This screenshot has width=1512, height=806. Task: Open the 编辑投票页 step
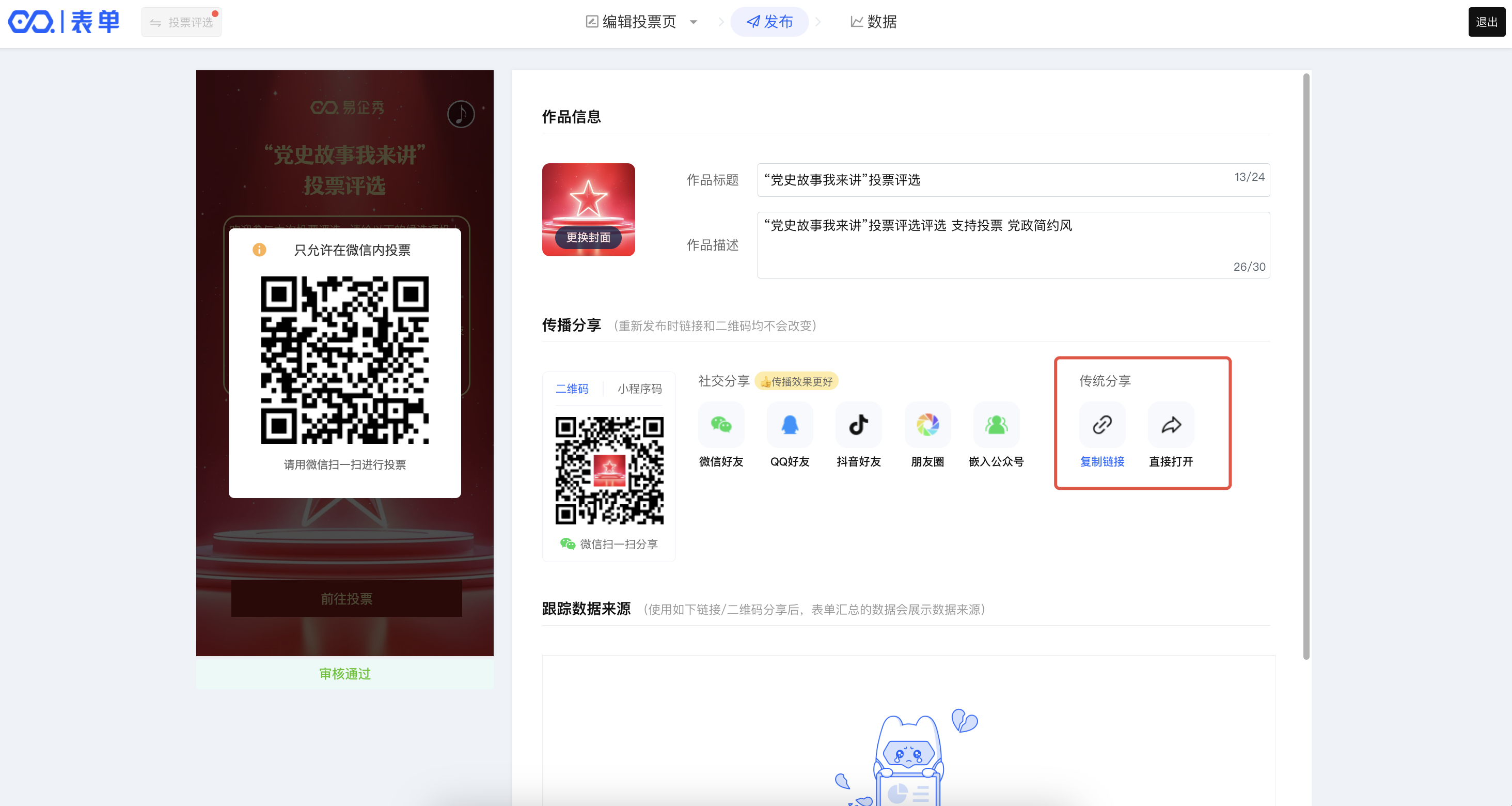click(631, 22)
